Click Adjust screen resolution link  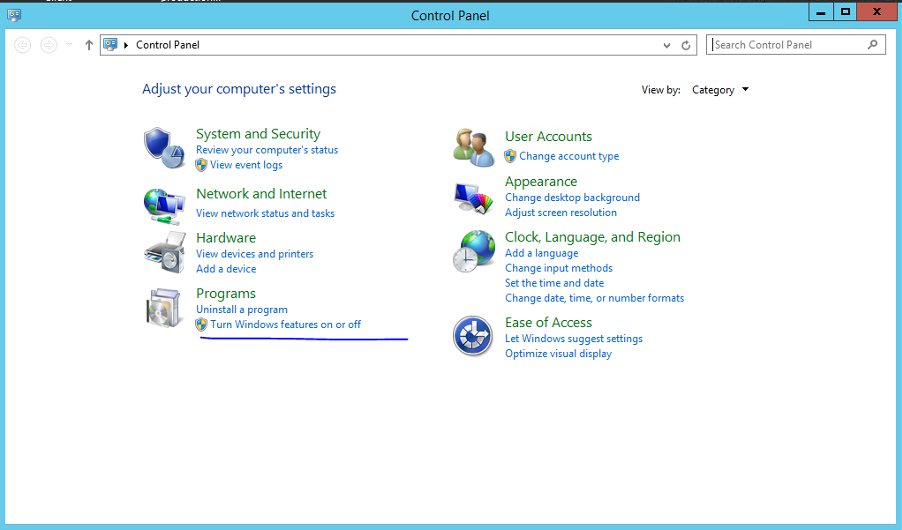click(561, 212)
